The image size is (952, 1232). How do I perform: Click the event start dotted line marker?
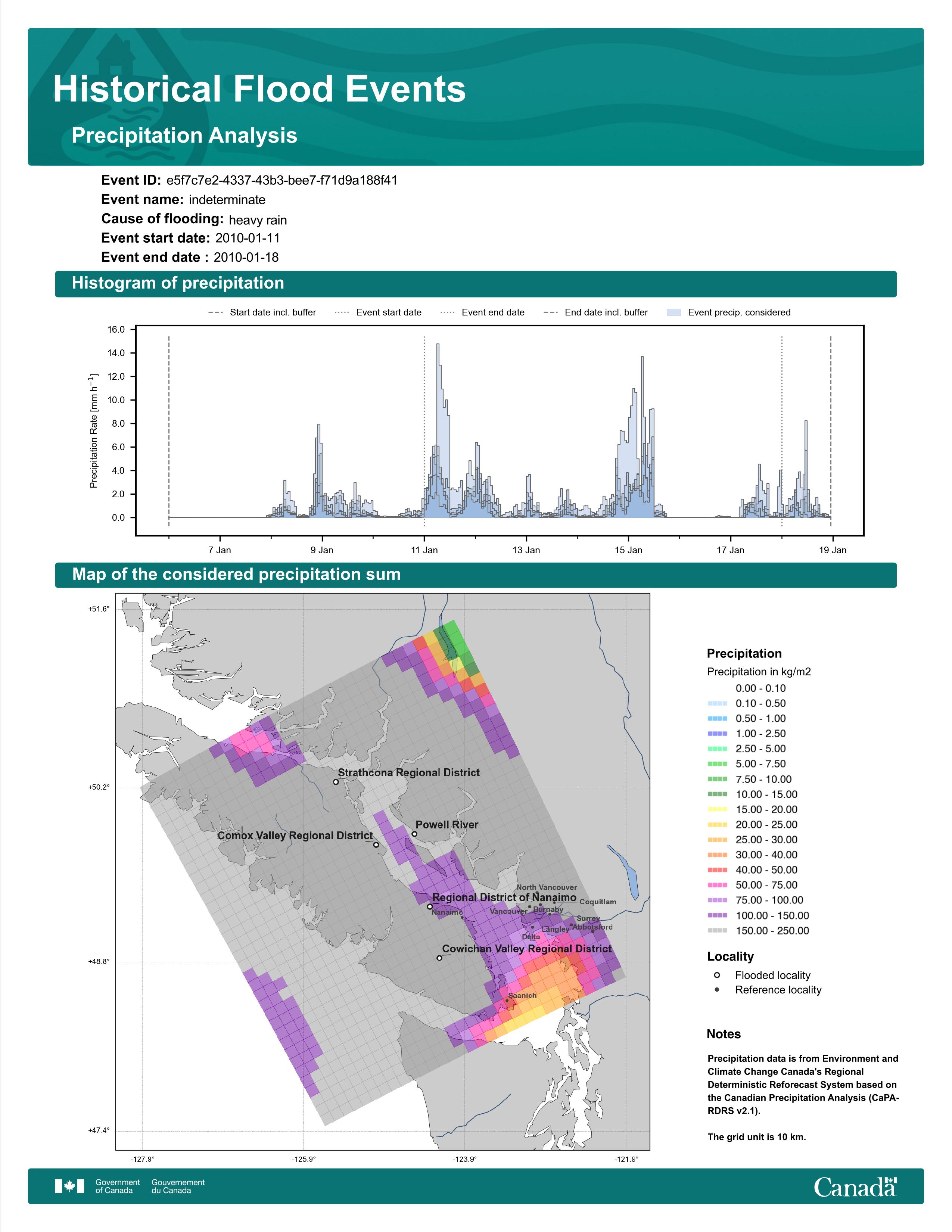click(x=424, y=432)
